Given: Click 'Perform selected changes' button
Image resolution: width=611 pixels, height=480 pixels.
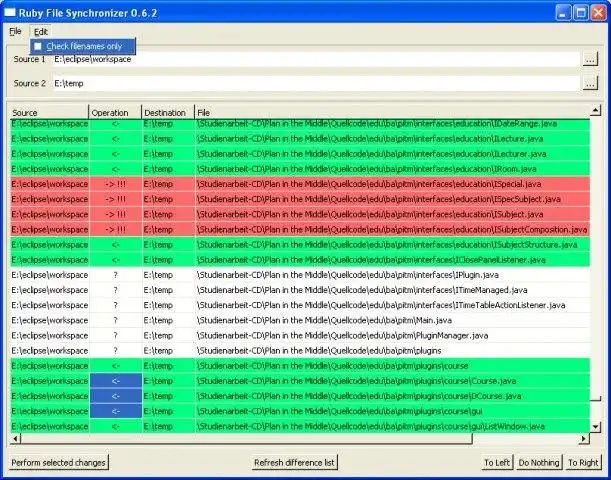Looking at the screenshot, I should point(58,462).
